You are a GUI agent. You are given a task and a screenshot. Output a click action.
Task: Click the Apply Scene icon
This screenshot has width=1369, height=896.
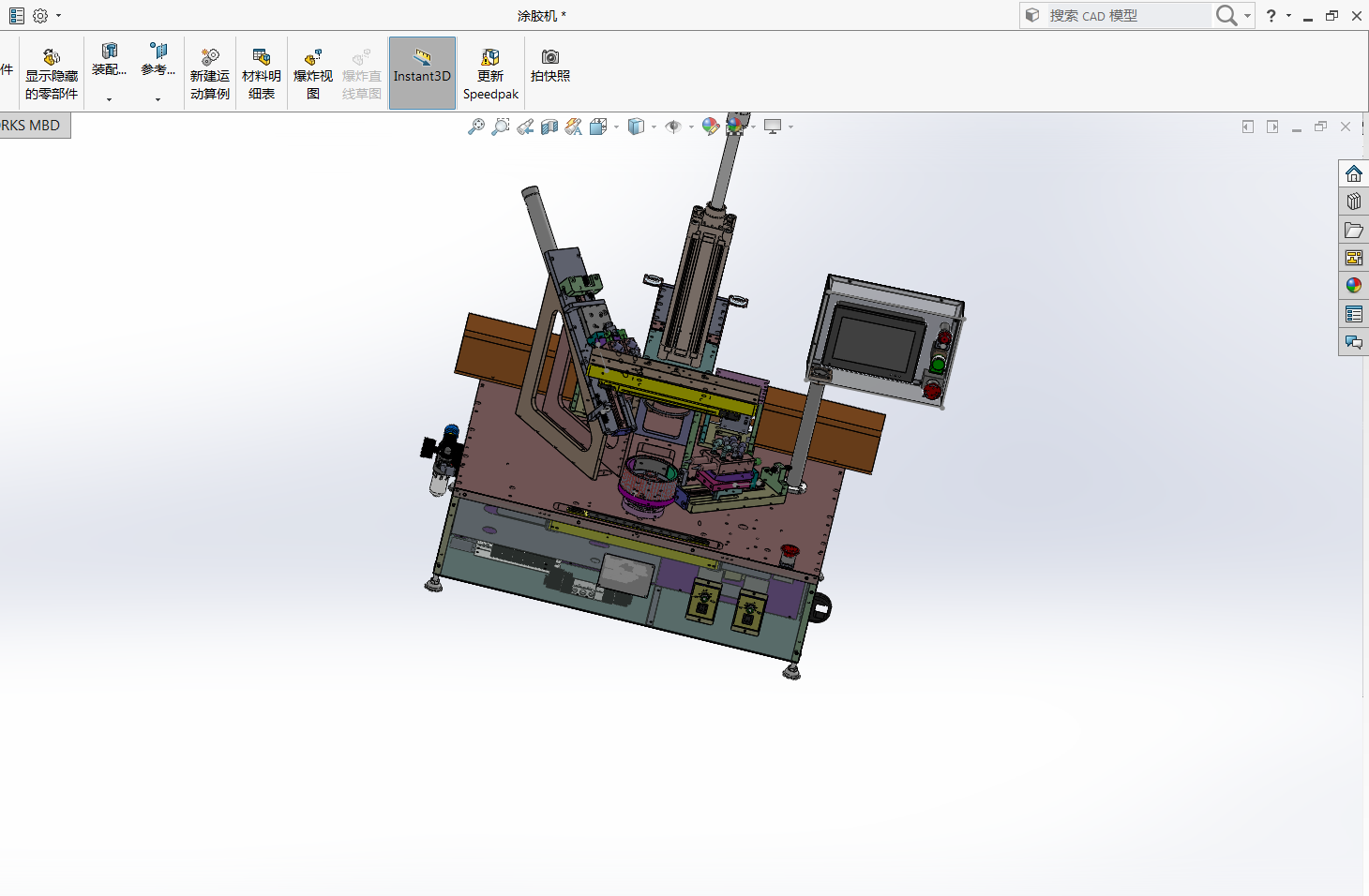pos(735,127)
